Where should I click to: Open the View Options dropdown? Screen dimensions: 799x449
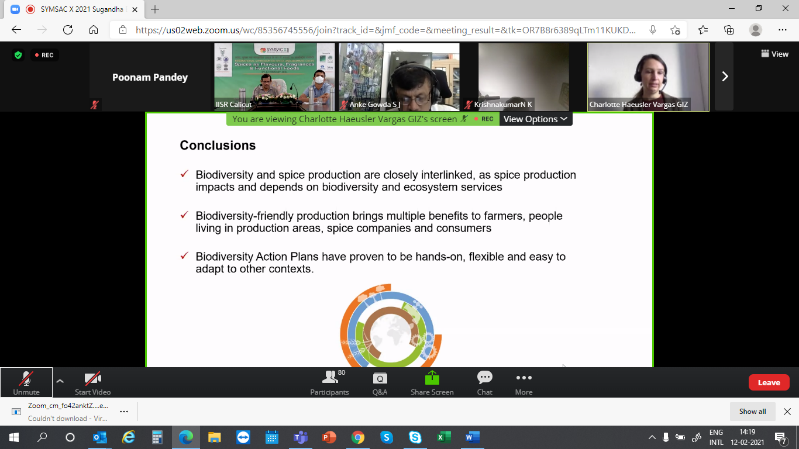pyautogui.click(x=535, y=119)
